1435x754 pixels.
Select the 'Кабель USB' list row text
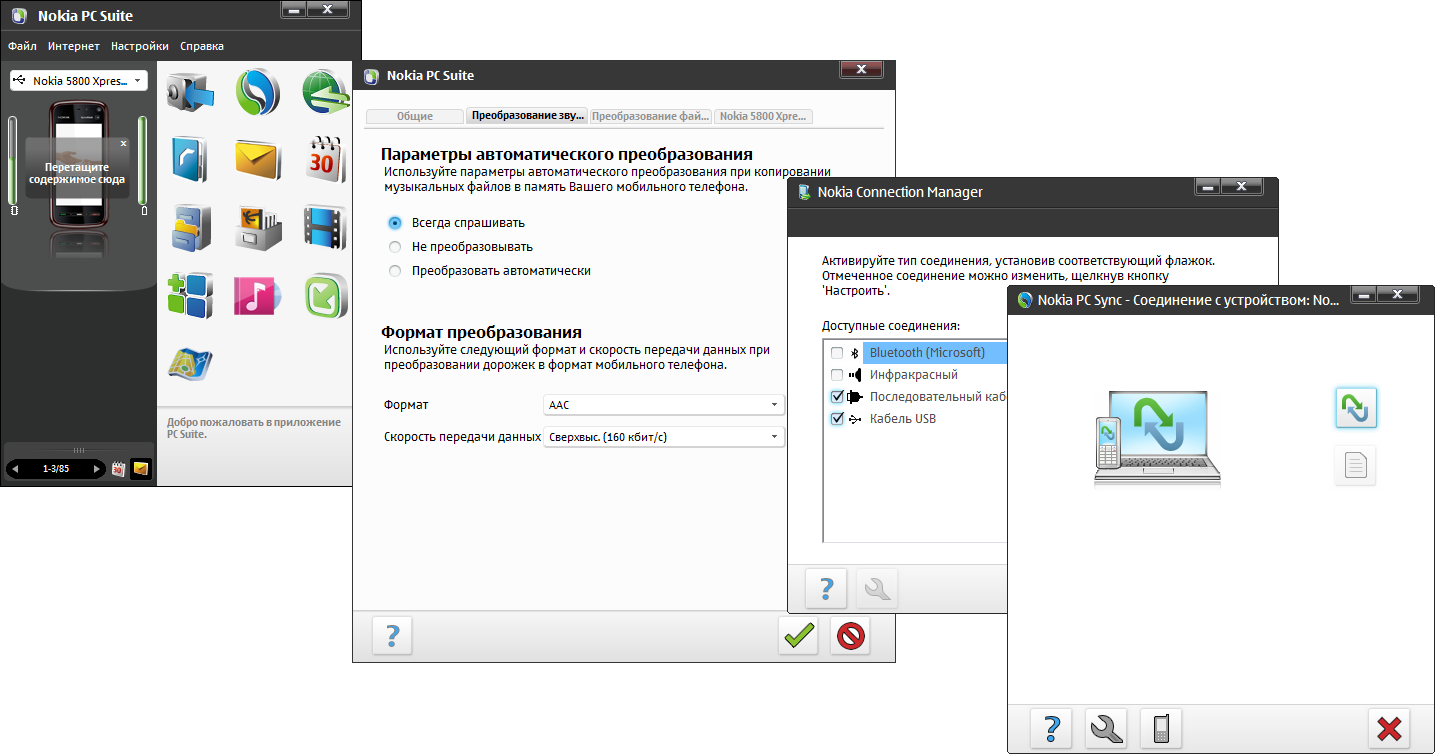click(x=902, y=419)
